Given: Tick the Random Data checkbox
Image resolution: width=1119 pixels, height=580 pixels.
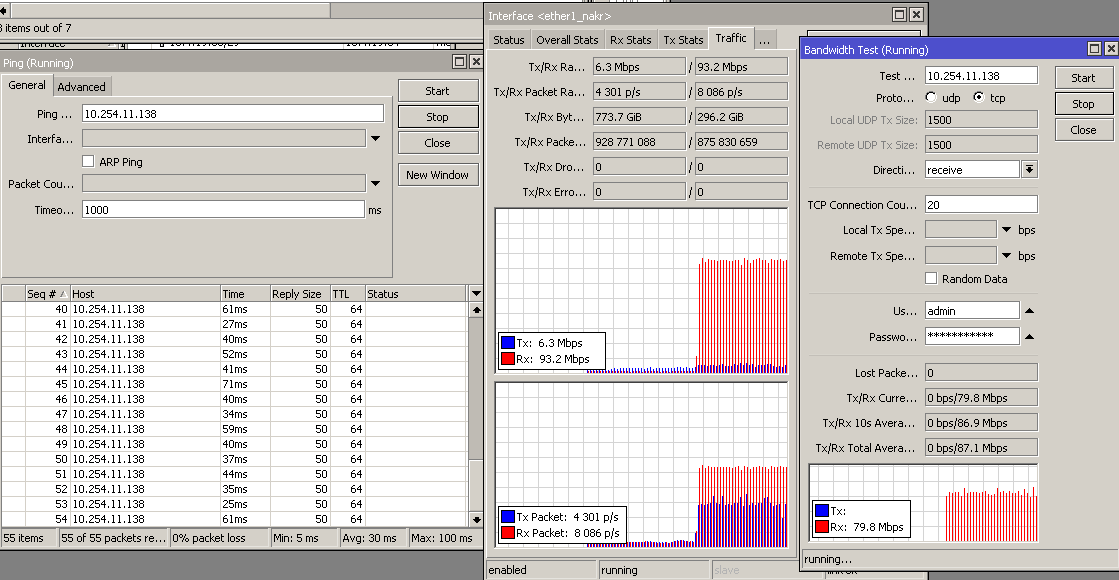Looking at the screenshot, I should [931, 279].
